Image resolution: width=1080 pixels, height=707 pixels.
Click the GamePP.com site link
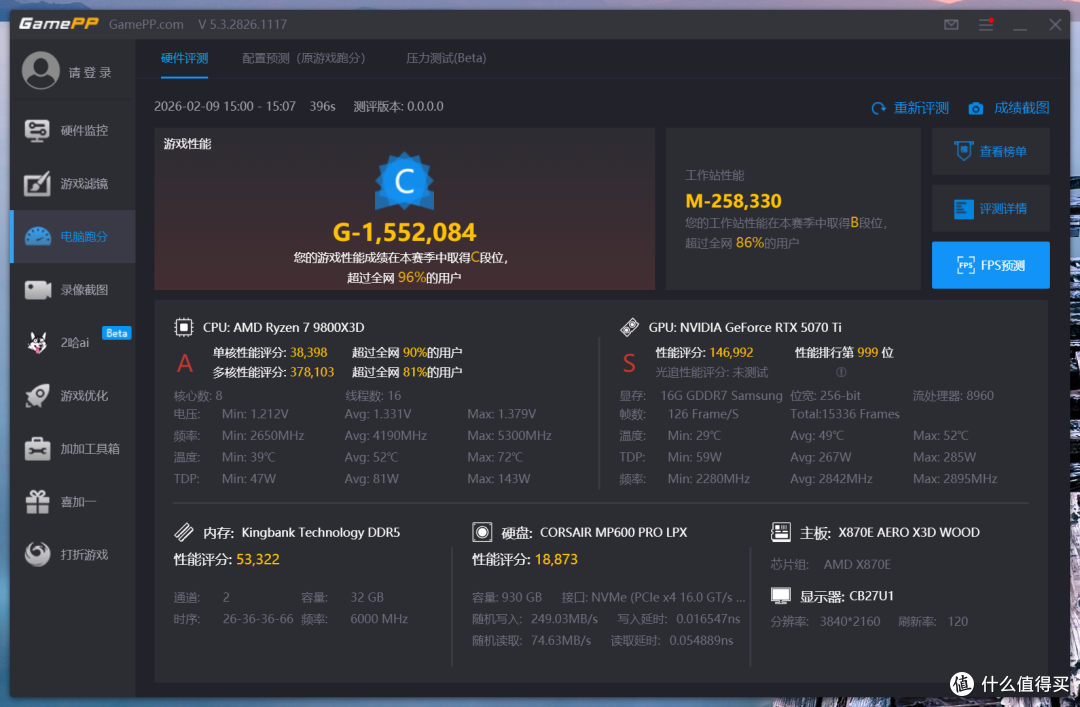[x=146, y=24]
